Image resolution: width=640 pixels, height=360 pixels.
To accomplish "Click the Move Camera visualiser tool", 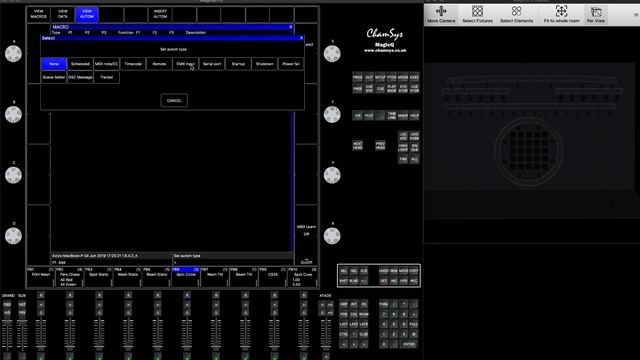I will (441, 14).
